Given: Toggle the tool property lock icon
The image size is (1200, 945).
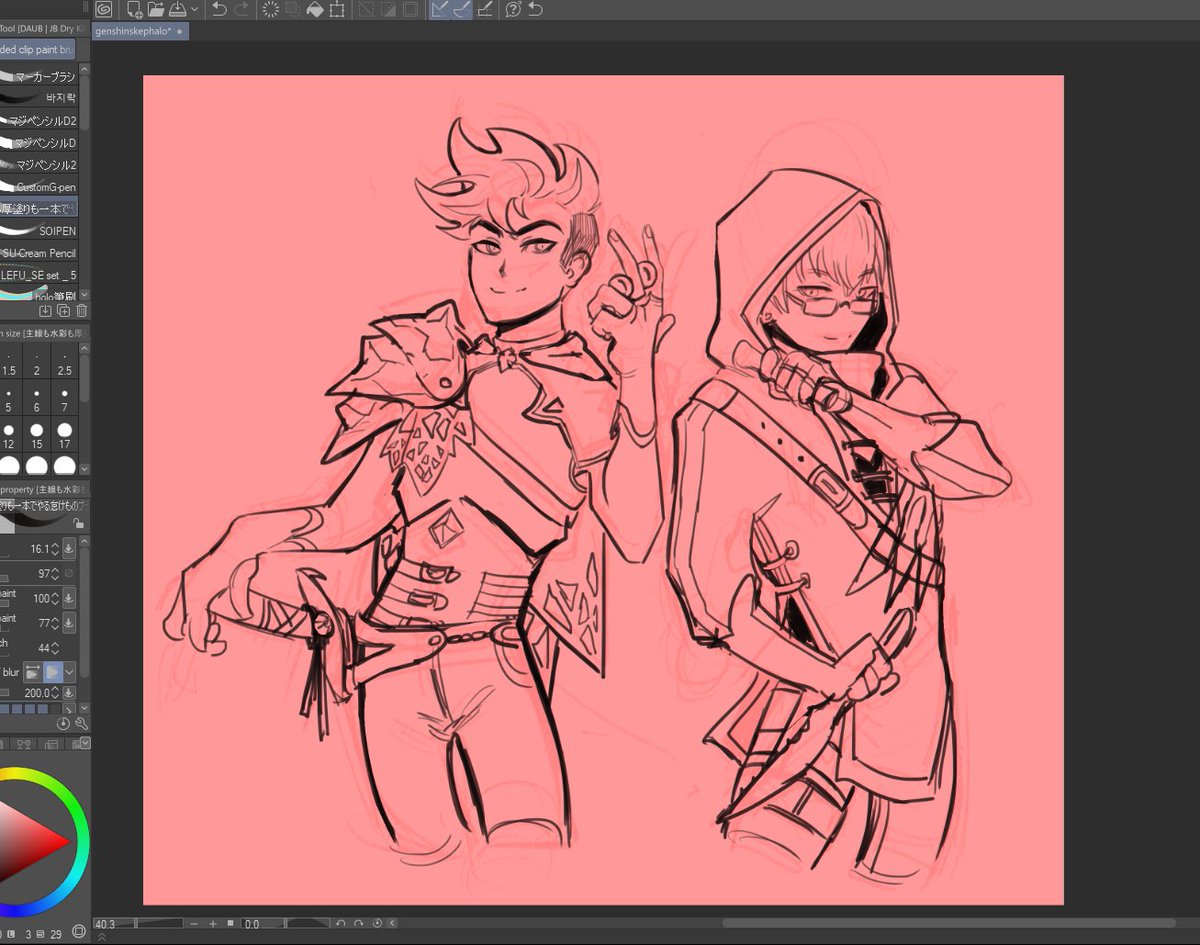Looking at the screenshot, I should tap(78, 523).
